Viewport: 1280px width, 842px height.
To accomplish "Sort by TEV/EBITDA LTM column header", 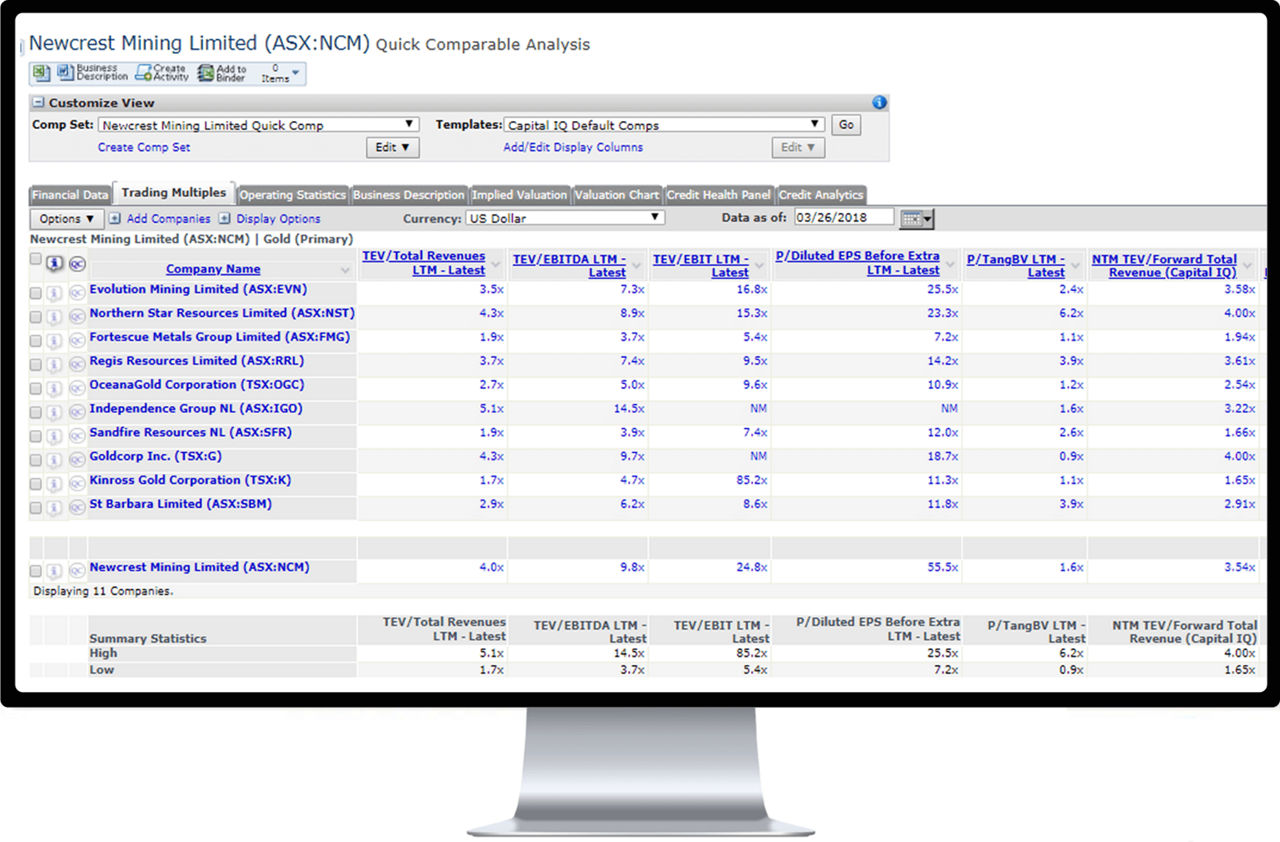I will [569, 265].
